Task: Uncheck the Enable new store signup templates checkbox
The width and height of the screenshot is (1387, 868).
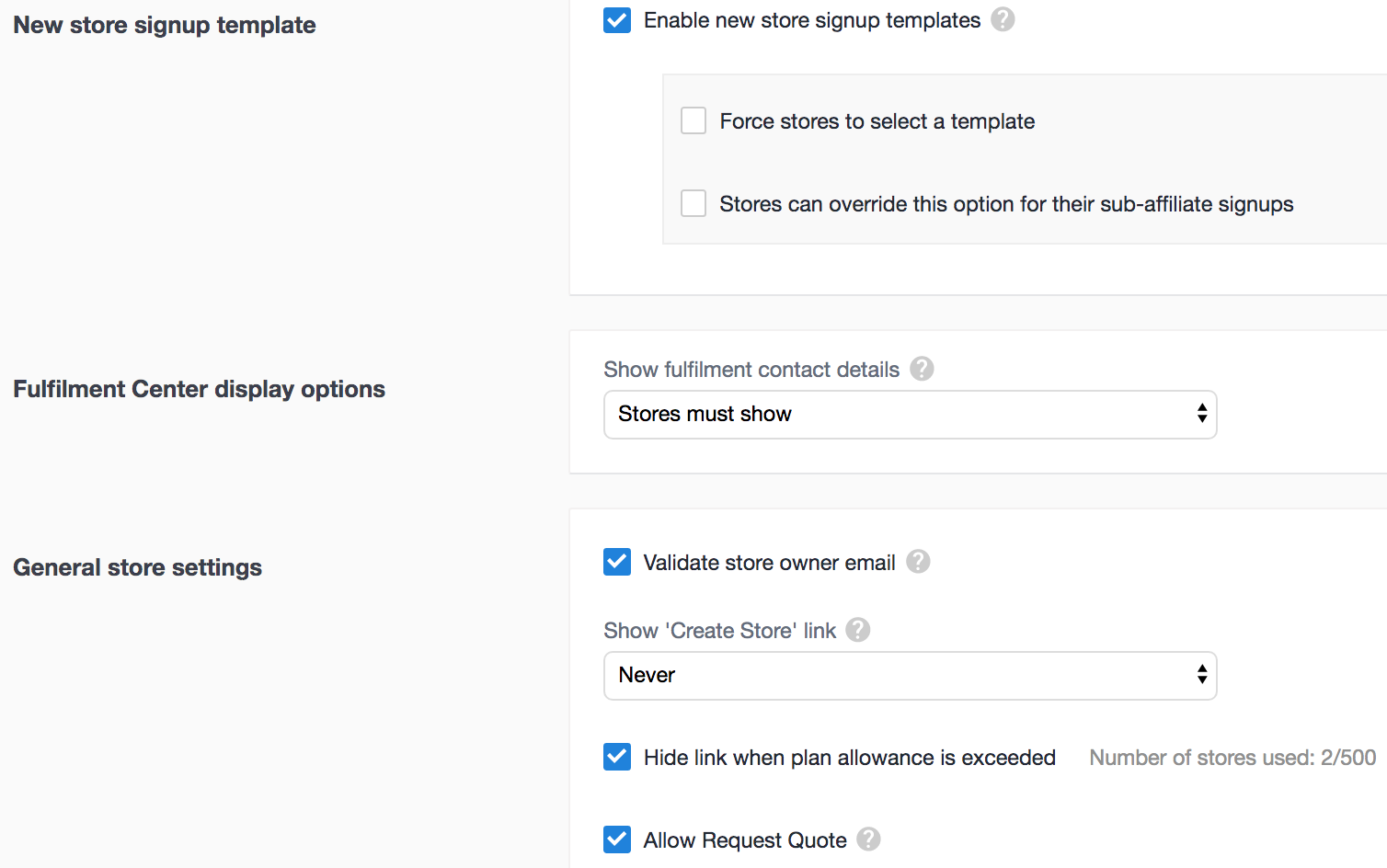Action: 617,20
